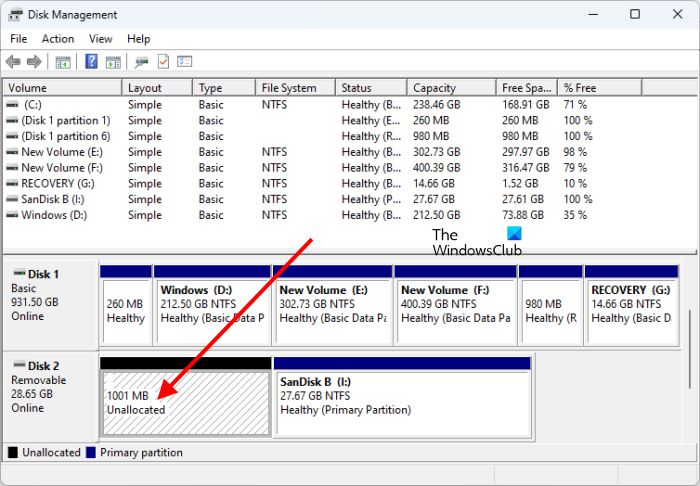The width and height of the screenshot is (700, 486).
Task: Select the RECOVERY (G:) partition block
Action: coord(632,305)
